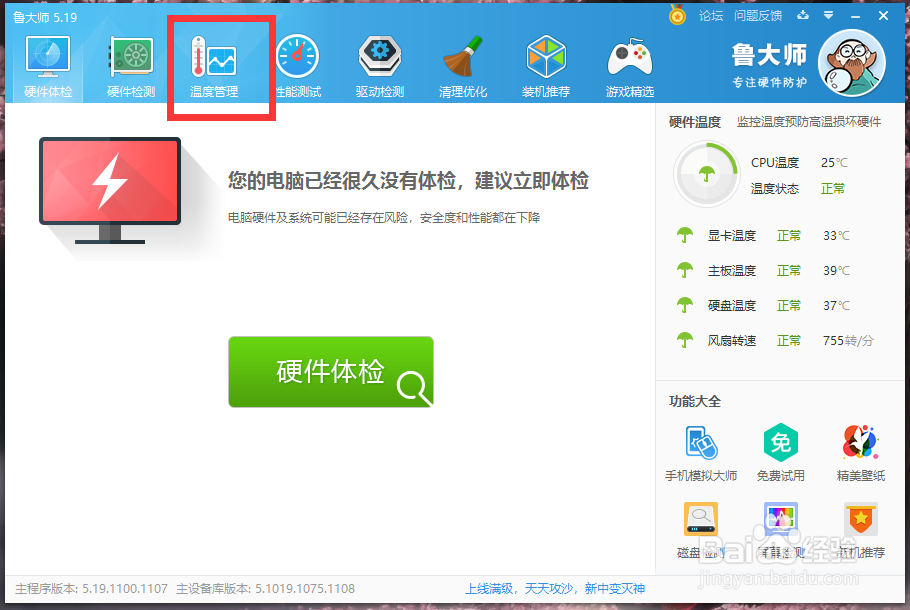Open the title bar dropdown menu arrow
910x610 pixels.
[829, 15]
